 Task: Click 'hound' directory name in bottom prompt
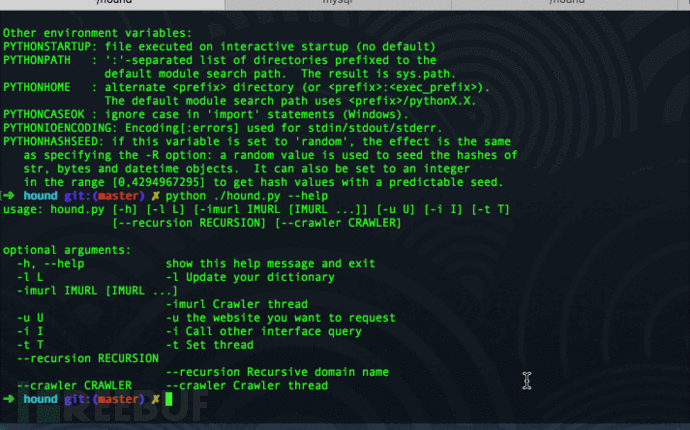40,399
